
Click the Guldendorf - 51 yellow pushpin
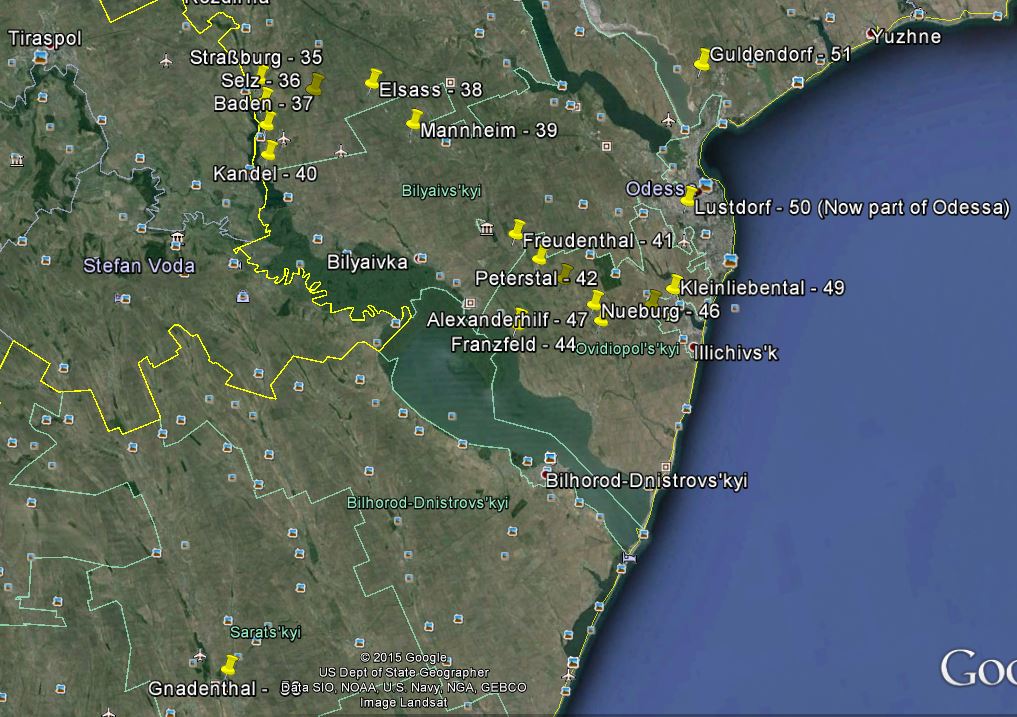[703, 58]
